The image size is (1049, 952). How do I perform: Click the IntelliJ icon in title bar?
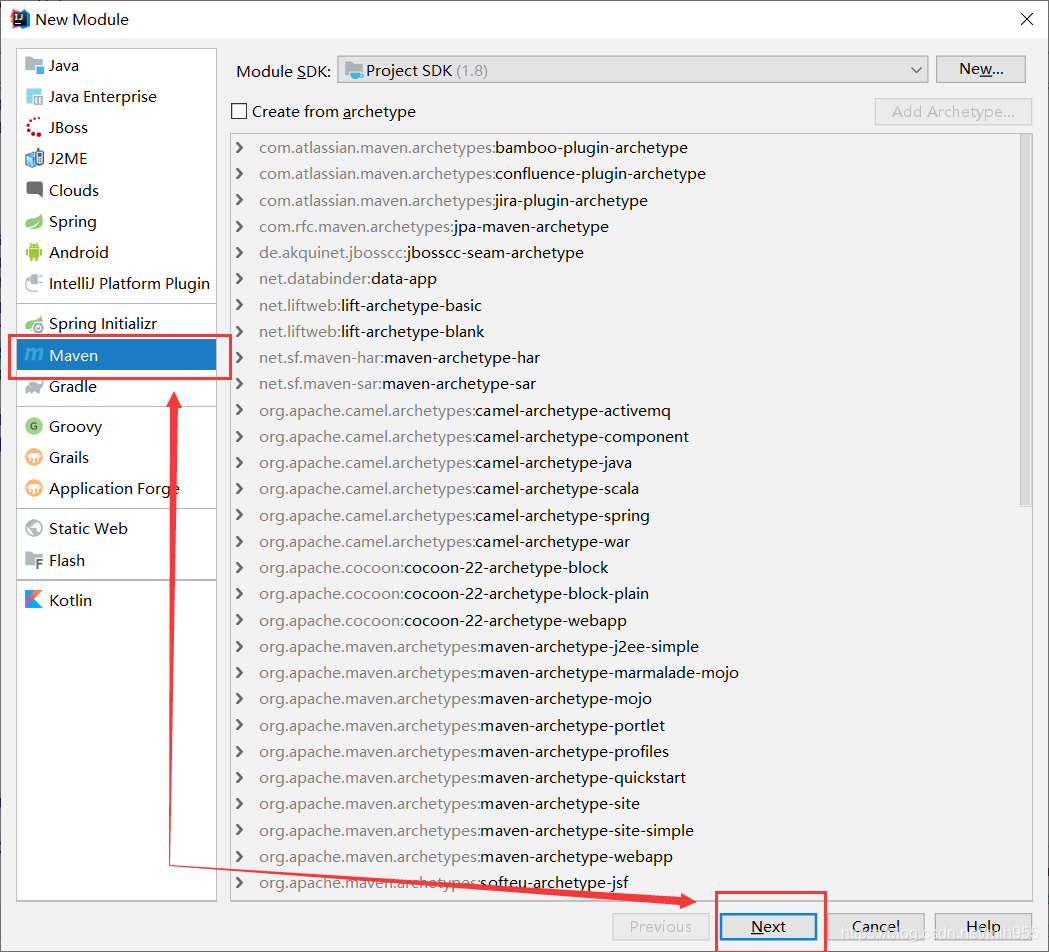[x=20, y=19]
